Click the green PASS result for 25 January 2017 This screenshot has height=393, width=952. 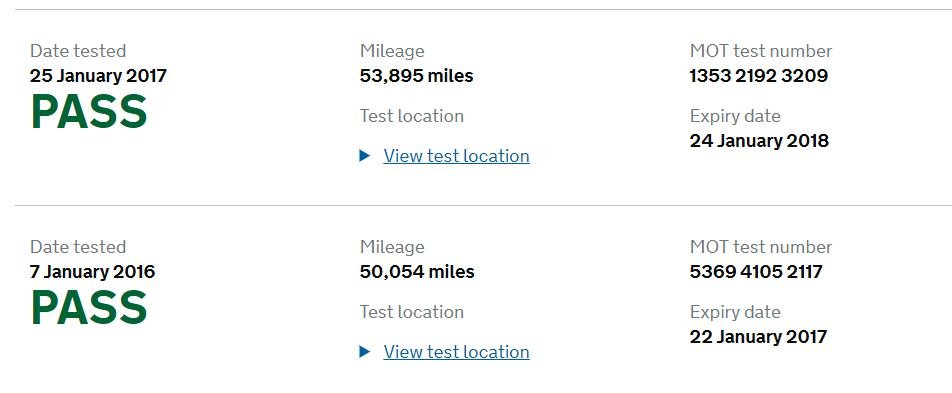click(x=89, y=112)
